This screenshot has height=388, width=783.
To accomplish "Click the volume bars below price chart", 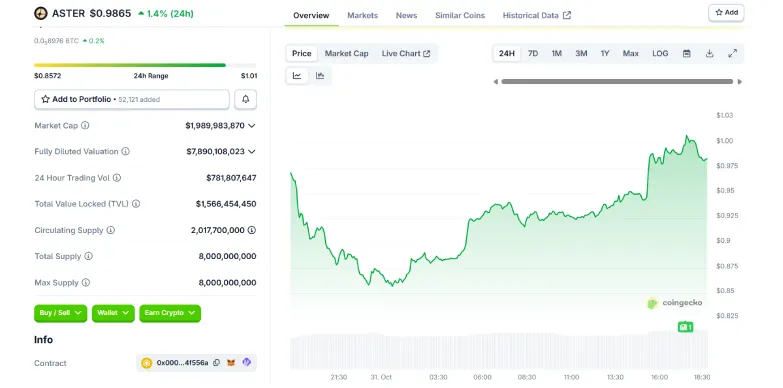I will pyautogui.click(x=499, y=351).
